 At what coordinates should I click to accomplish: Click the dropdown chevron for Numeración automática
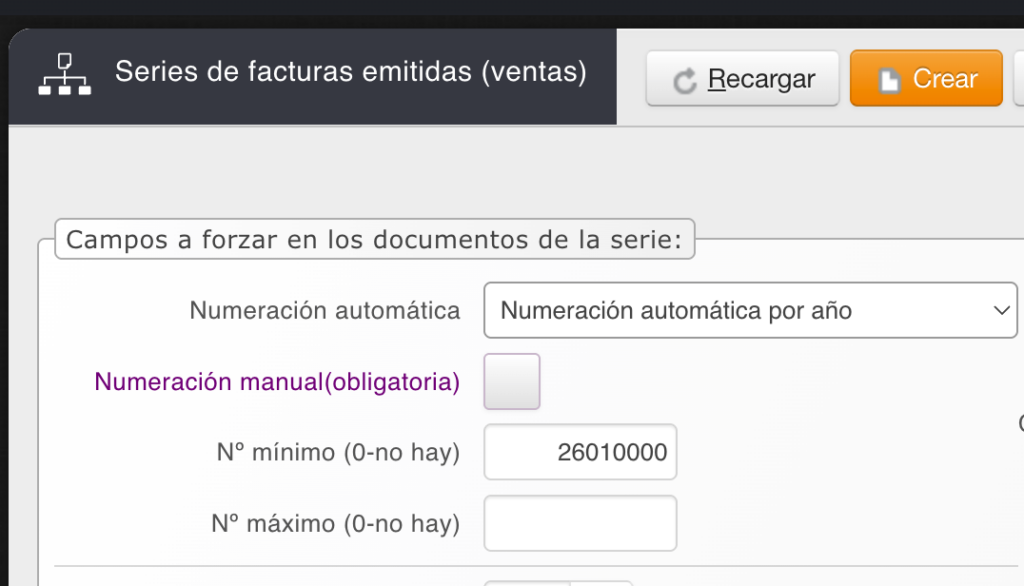click(1002, 310)
